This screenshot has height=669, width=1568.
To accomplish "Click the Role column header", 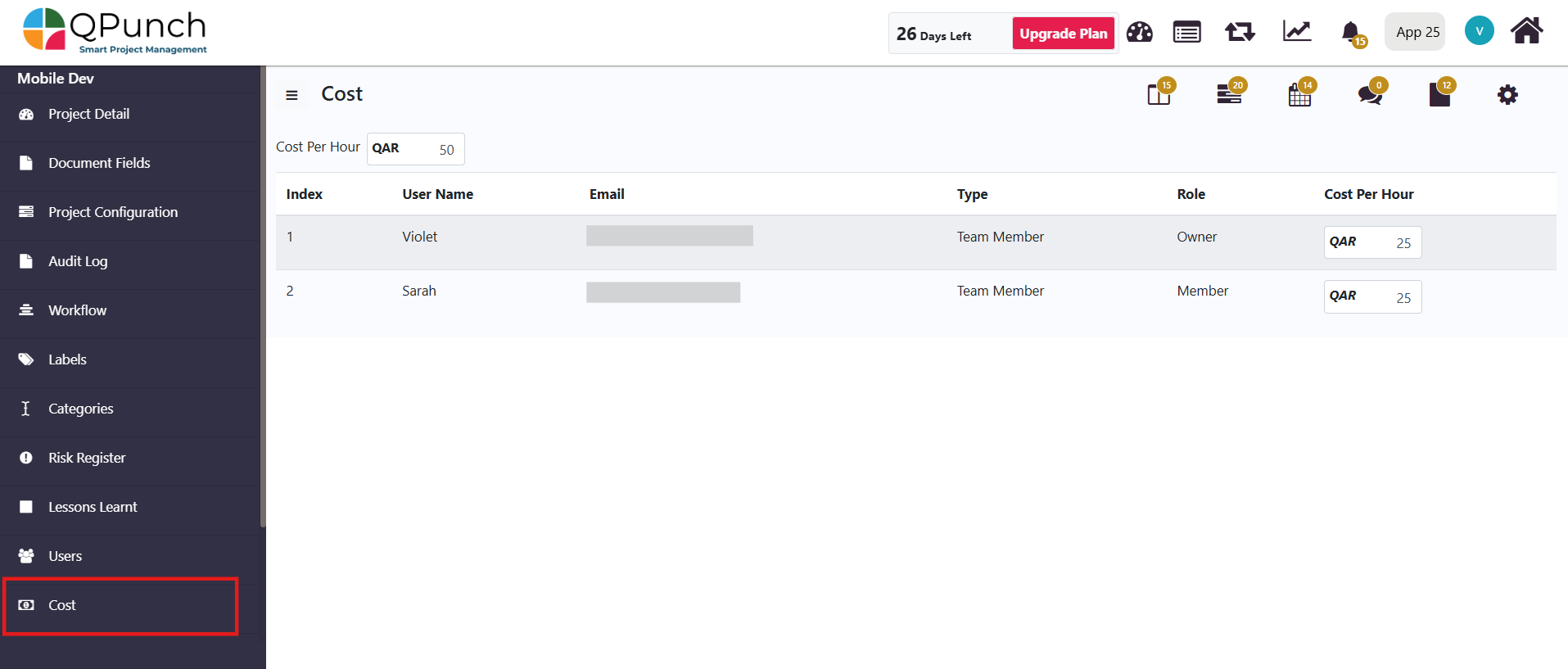I will (x=1191, y=194).
